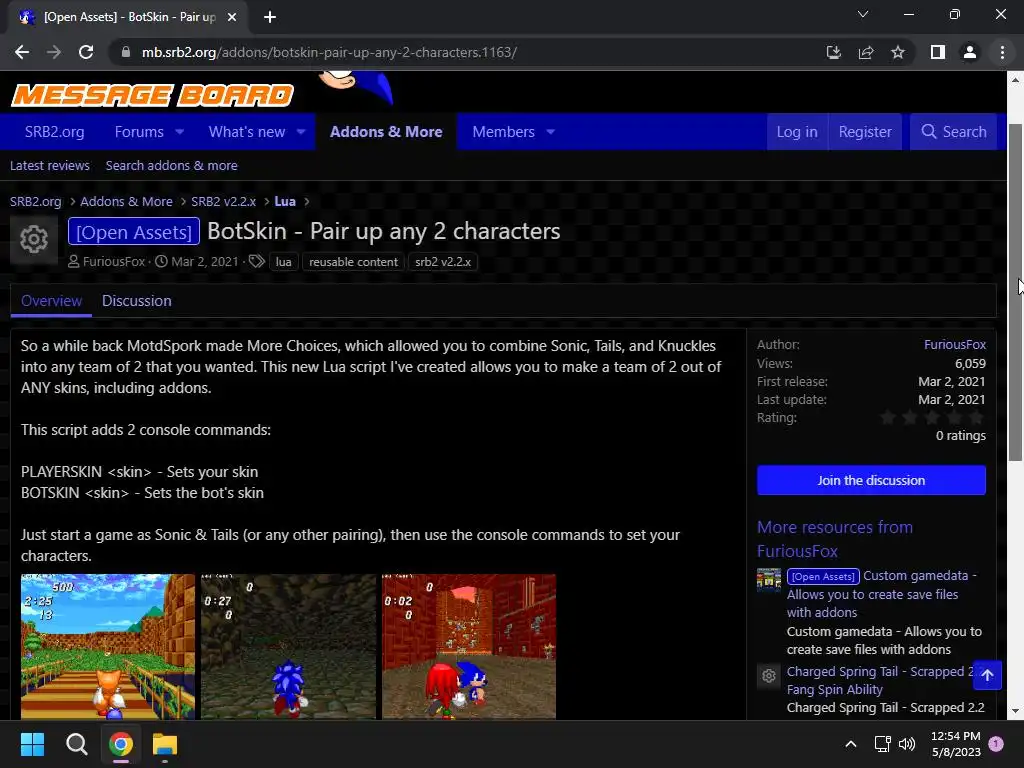
Task: Open the network status tray icon
Action: tap(882, 744)
